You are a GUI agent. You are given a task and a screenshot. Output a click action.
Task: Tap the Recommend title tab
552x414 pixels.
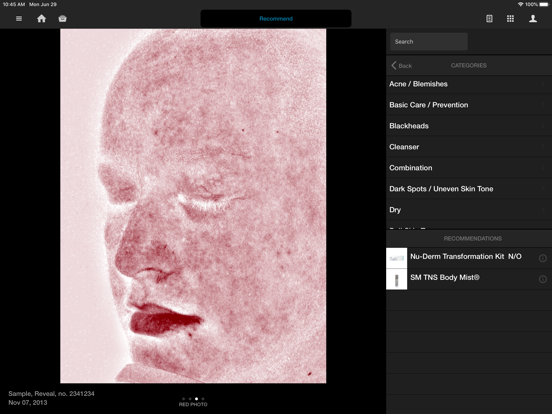(x=276, y=19)
